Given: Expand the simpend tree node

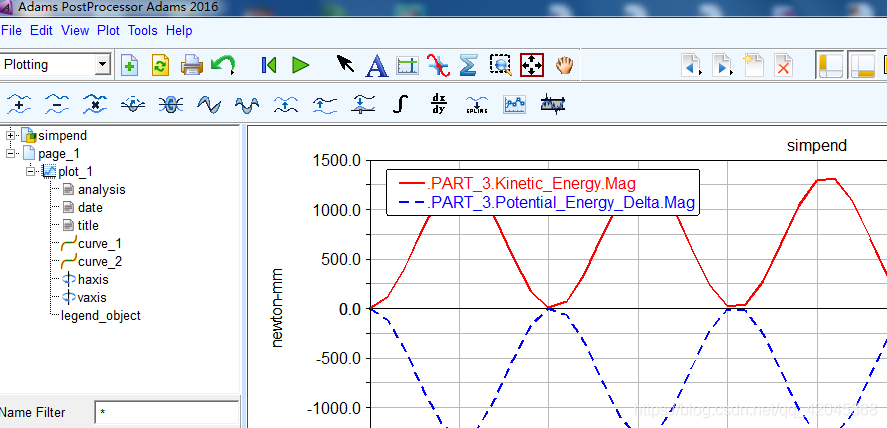Looking at the screenshot, I should click(11, 135).
